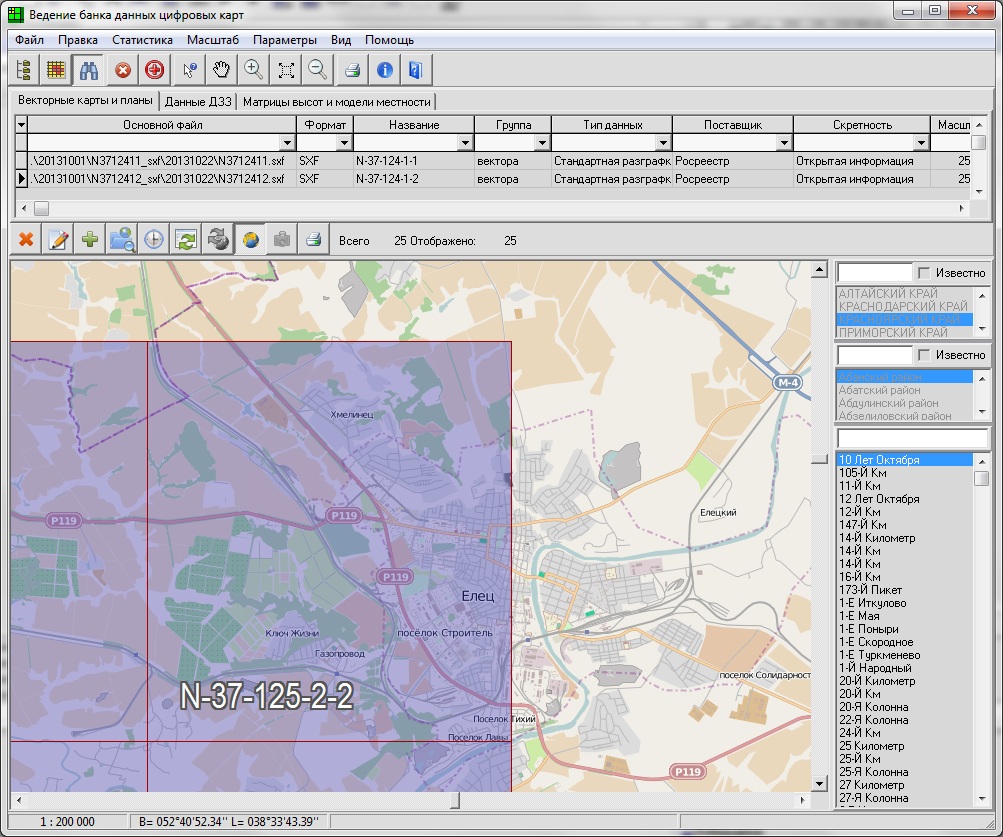Click the green plus add icon
The height and width of the screenshot is (837, 1003).
(x=90, y=240)
